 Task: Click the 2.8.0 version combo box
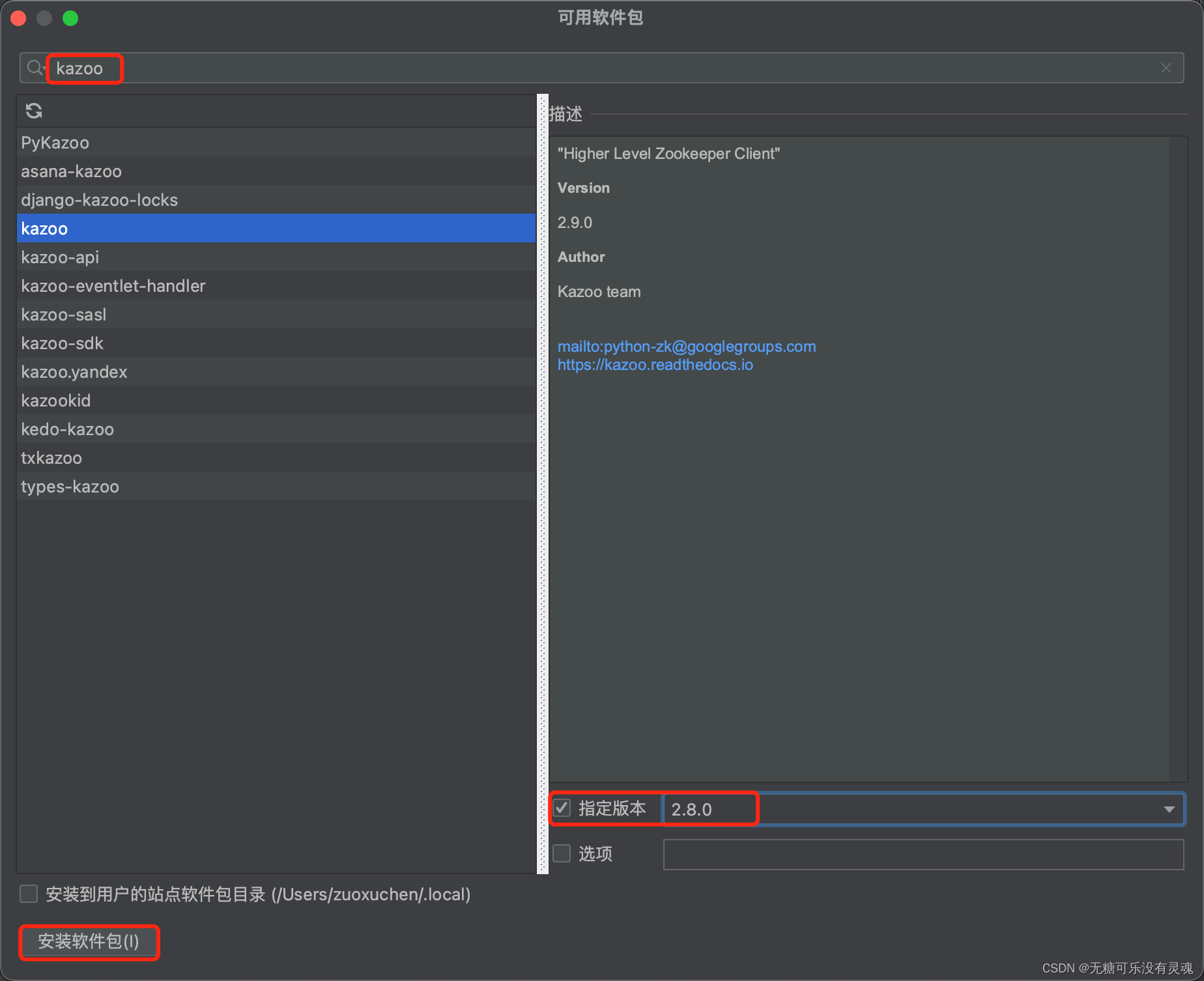pos(923,809)
